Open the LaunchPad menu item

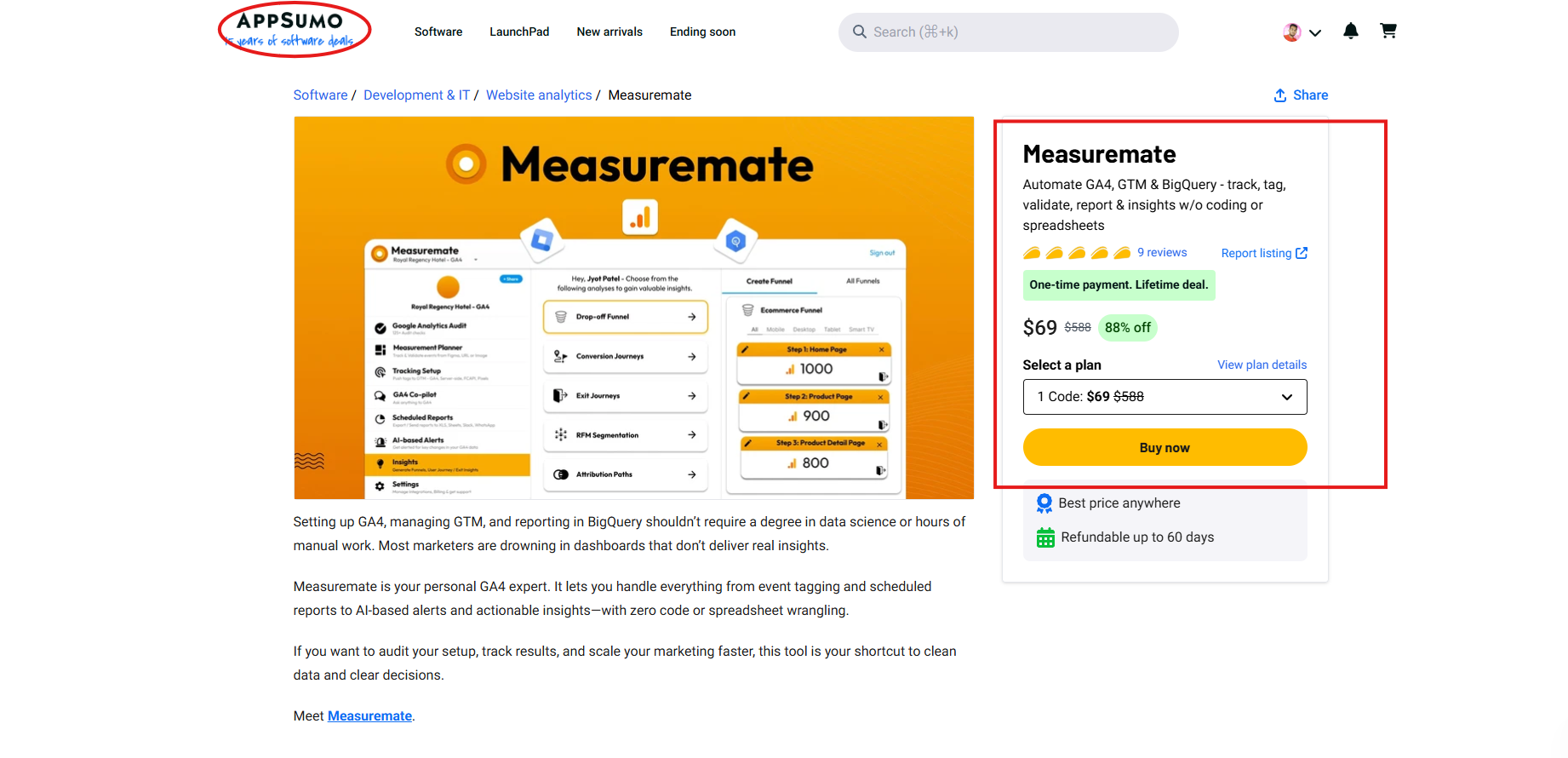519,32
